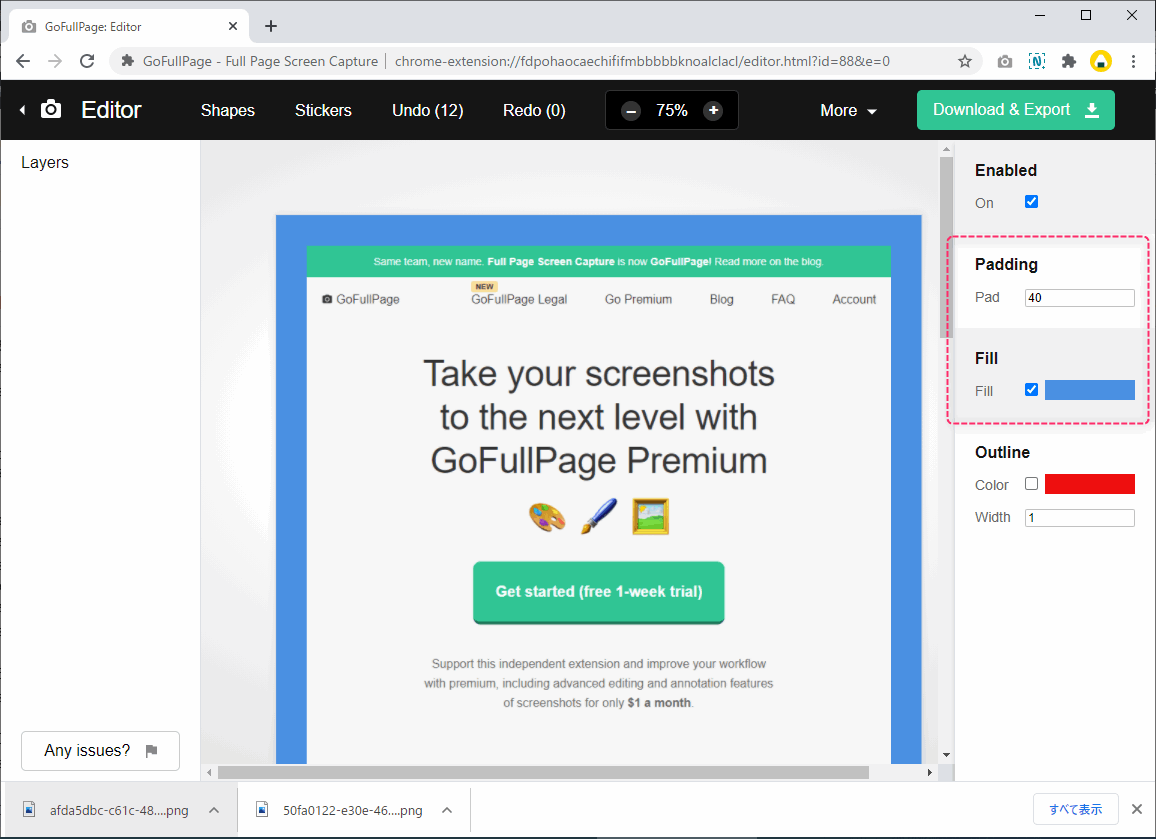1156x839 pixels.
Task: Close the downloads bar
Action: tap(1137, 810)
